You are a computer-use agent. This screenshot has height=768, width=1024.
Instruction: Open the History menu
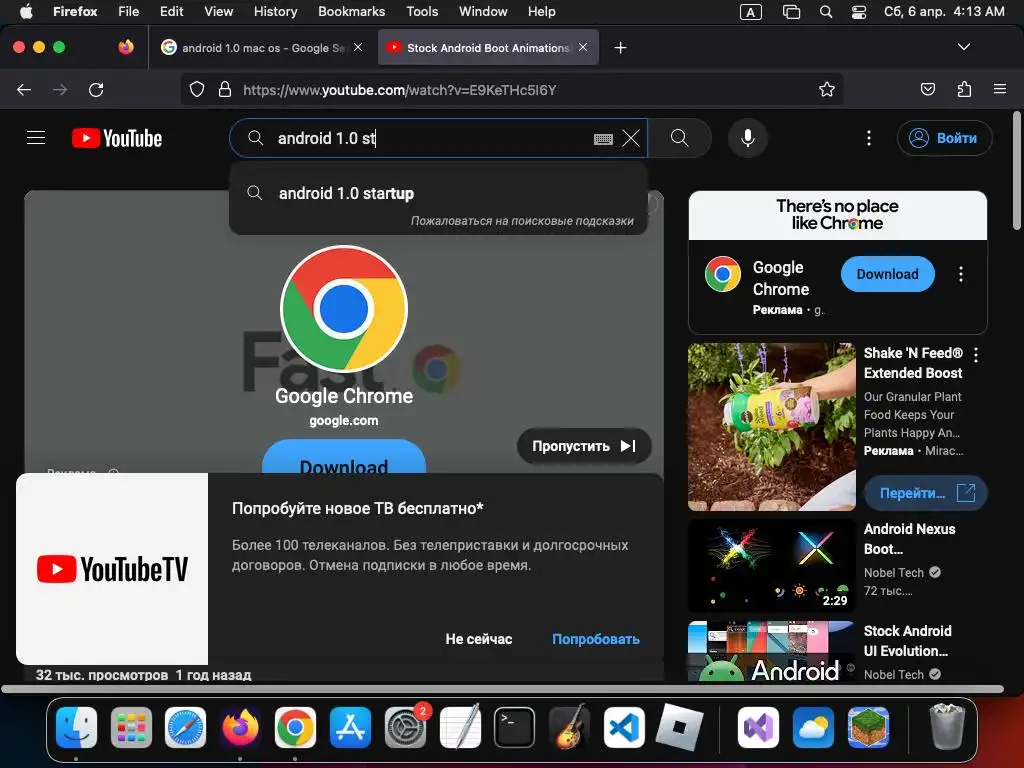[275, 11]
